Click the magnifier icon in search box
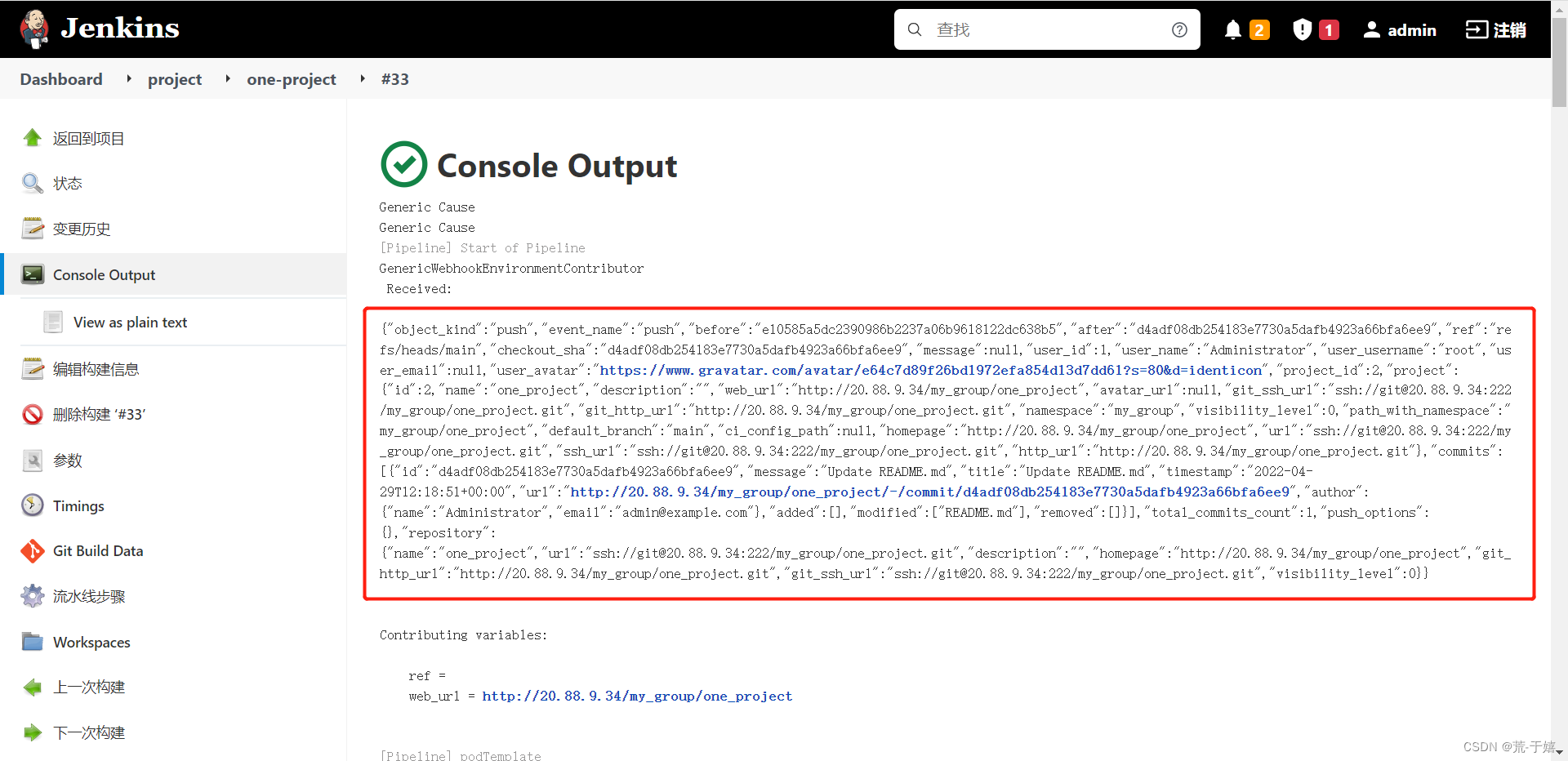The width and height of the screenshot is (1568, 761). (915, 29)
